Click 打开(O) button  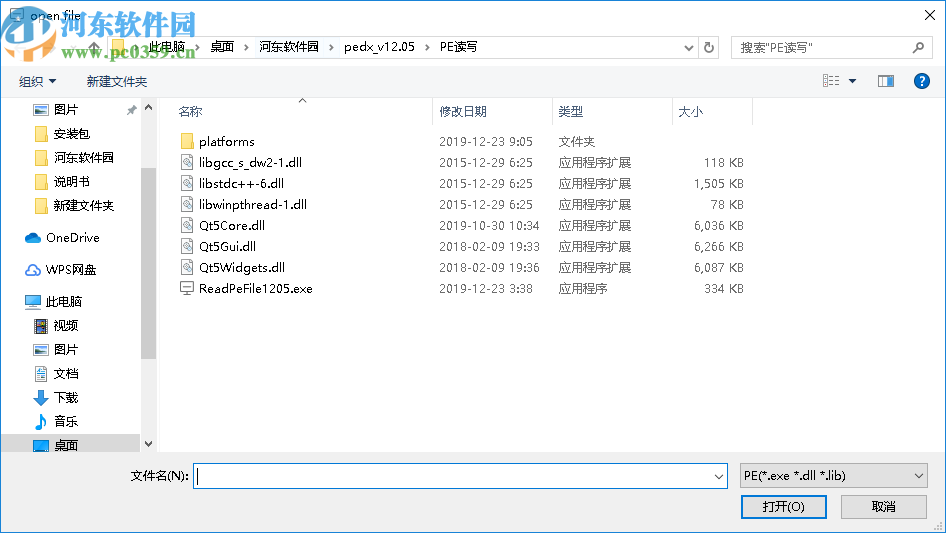[x=783, y=506]
